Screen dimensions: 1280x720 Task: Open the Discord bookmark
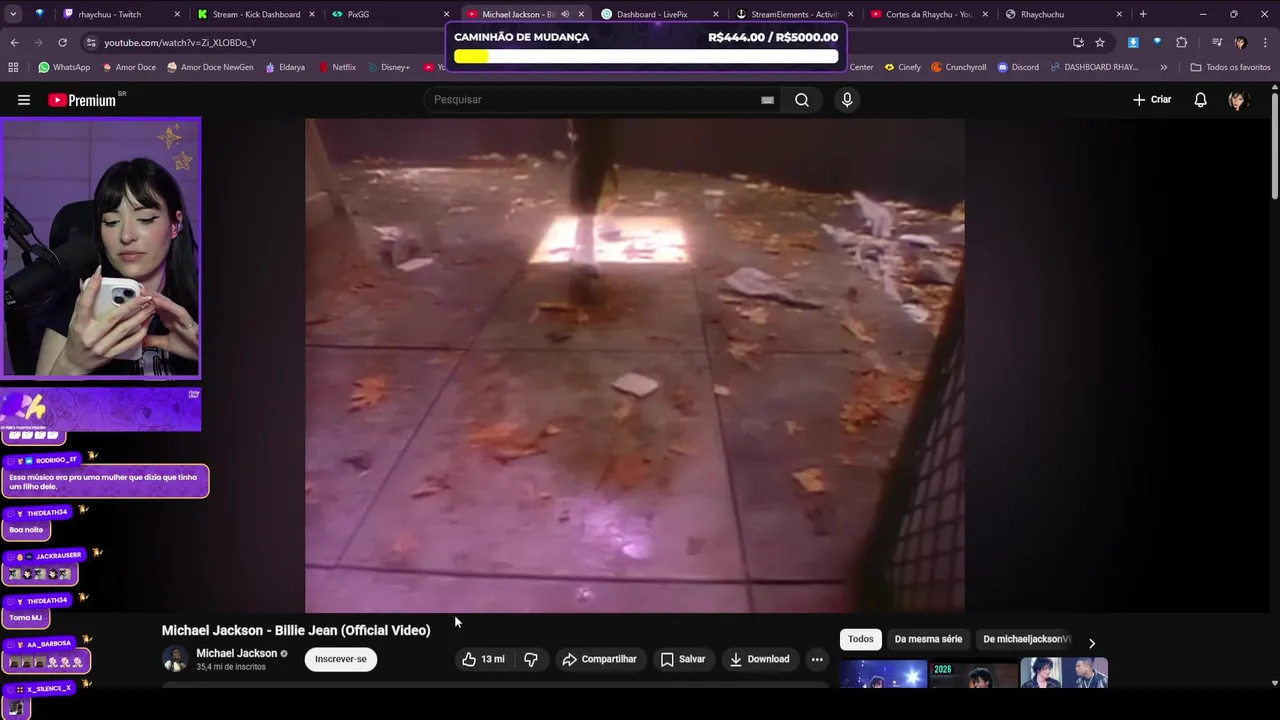pos(1018,67)
